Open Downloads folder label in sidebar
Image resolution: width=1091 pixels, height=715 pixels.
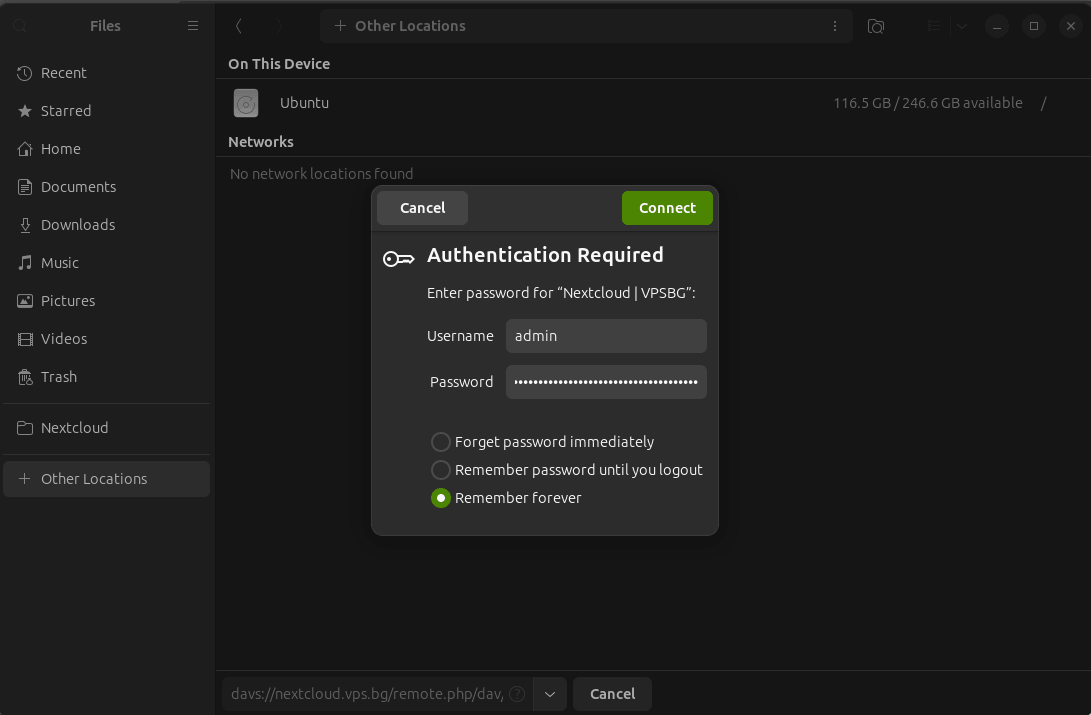click(78, 225)
